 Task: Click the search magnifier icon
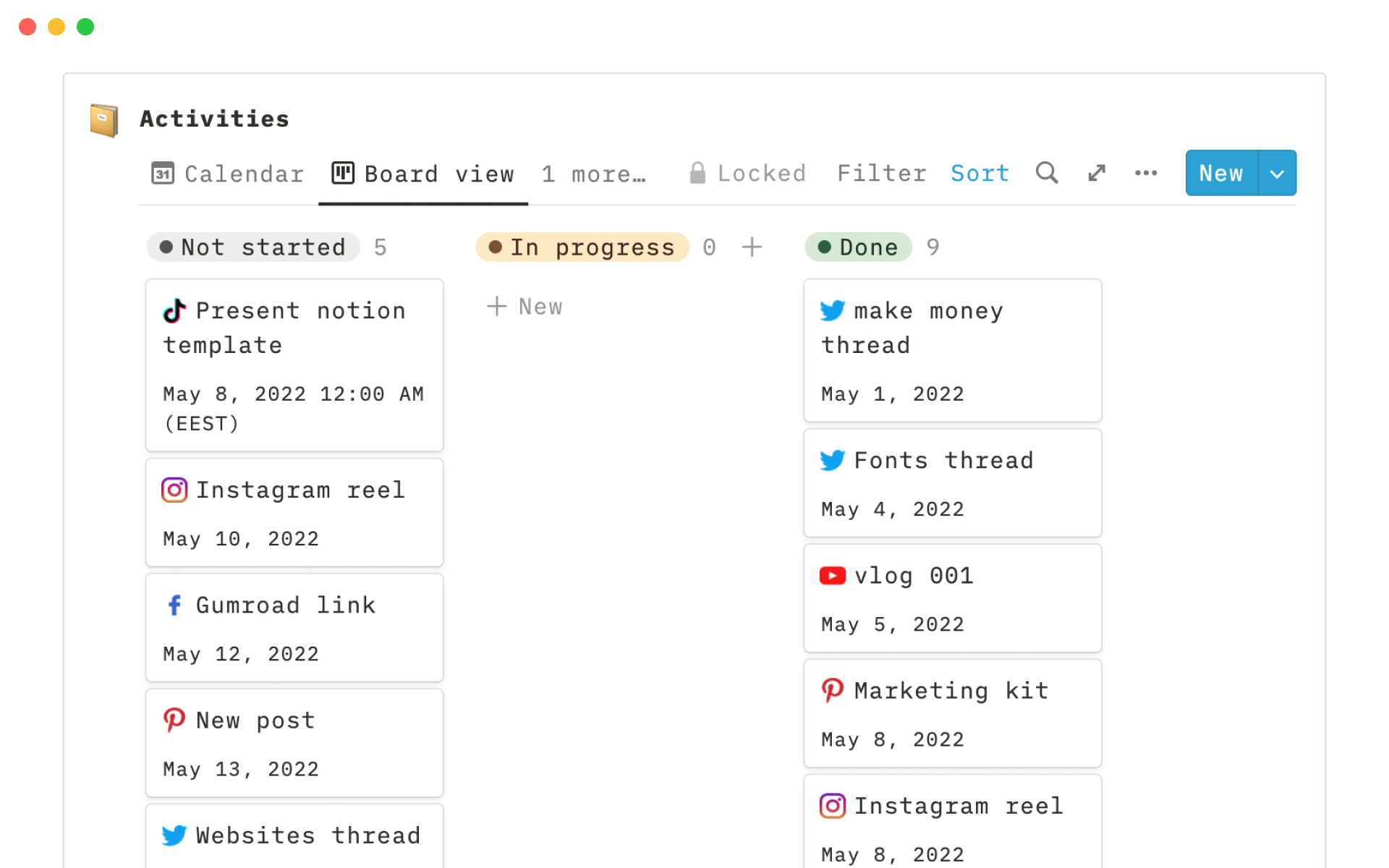pos(1046,173)
